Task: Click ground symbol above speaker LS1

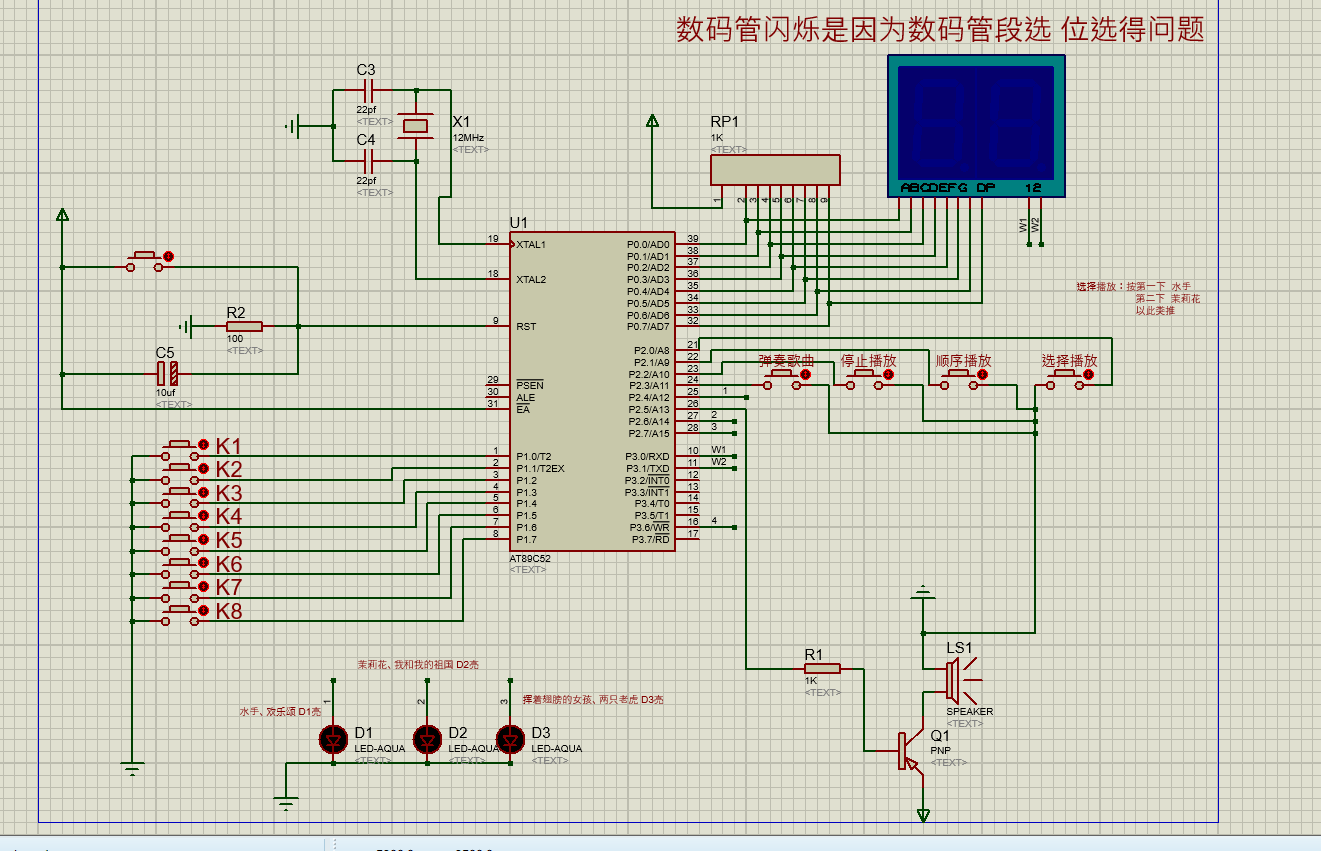Action: point(922,592)
